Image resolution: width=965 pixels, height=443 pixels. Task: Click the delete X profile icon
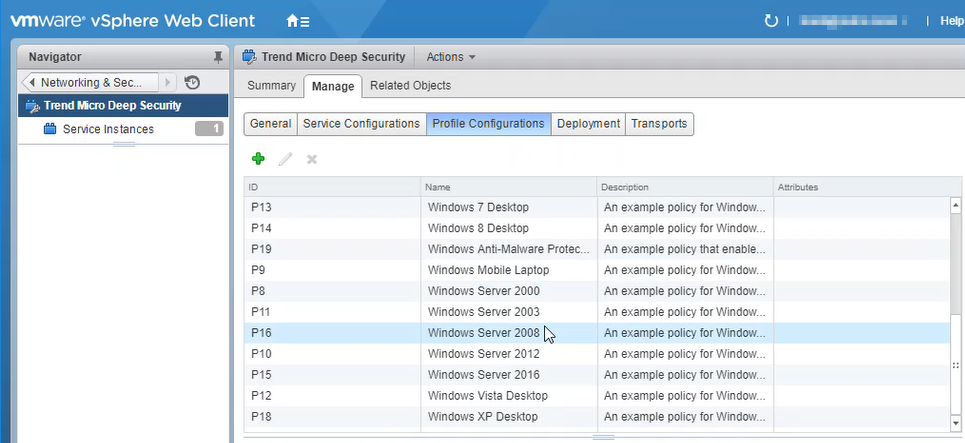pos(312,159)
